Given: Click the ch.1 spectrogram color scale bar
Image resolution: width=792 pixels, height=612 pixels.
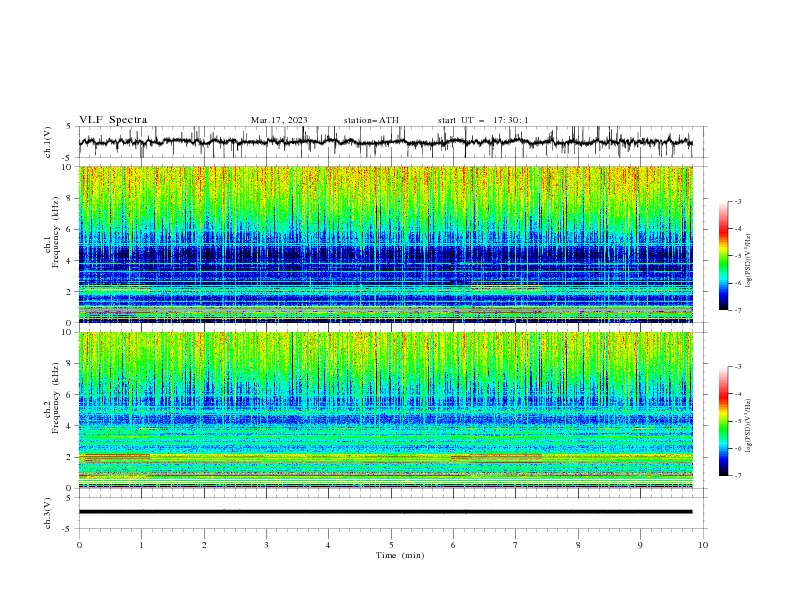Looking at the screenshot, I should coord(723,256).
